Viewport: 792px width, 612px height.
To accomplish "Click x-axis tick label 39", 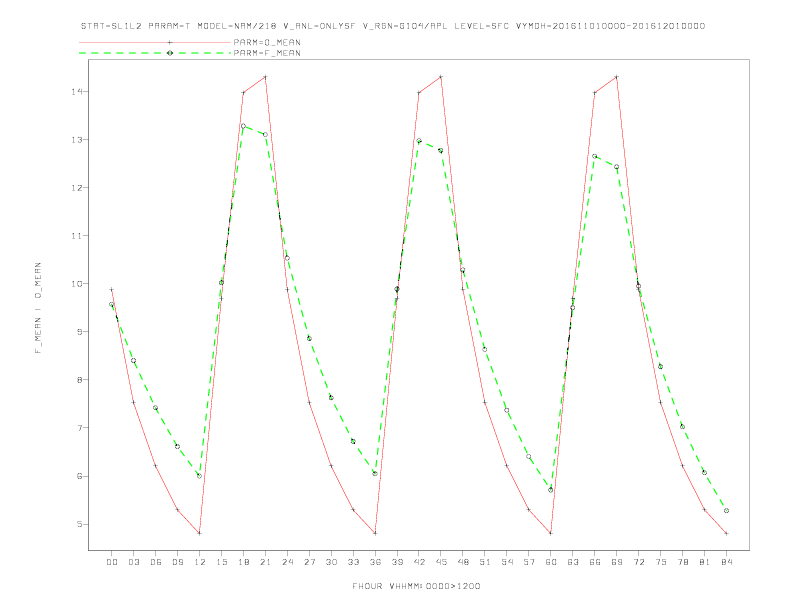I will 397,562.
